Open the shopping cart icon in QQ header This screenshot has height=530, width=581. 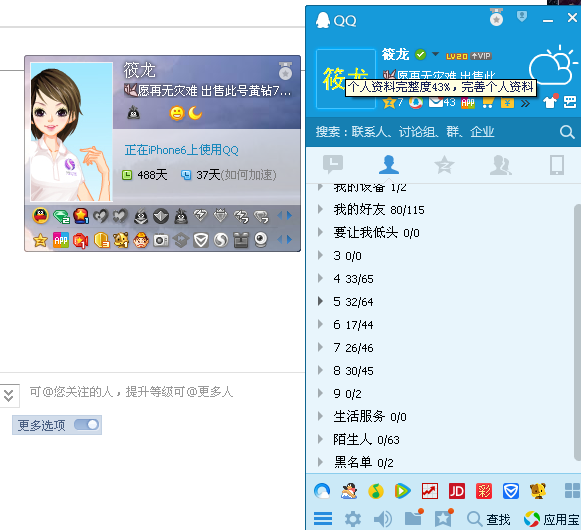[488, 102]
